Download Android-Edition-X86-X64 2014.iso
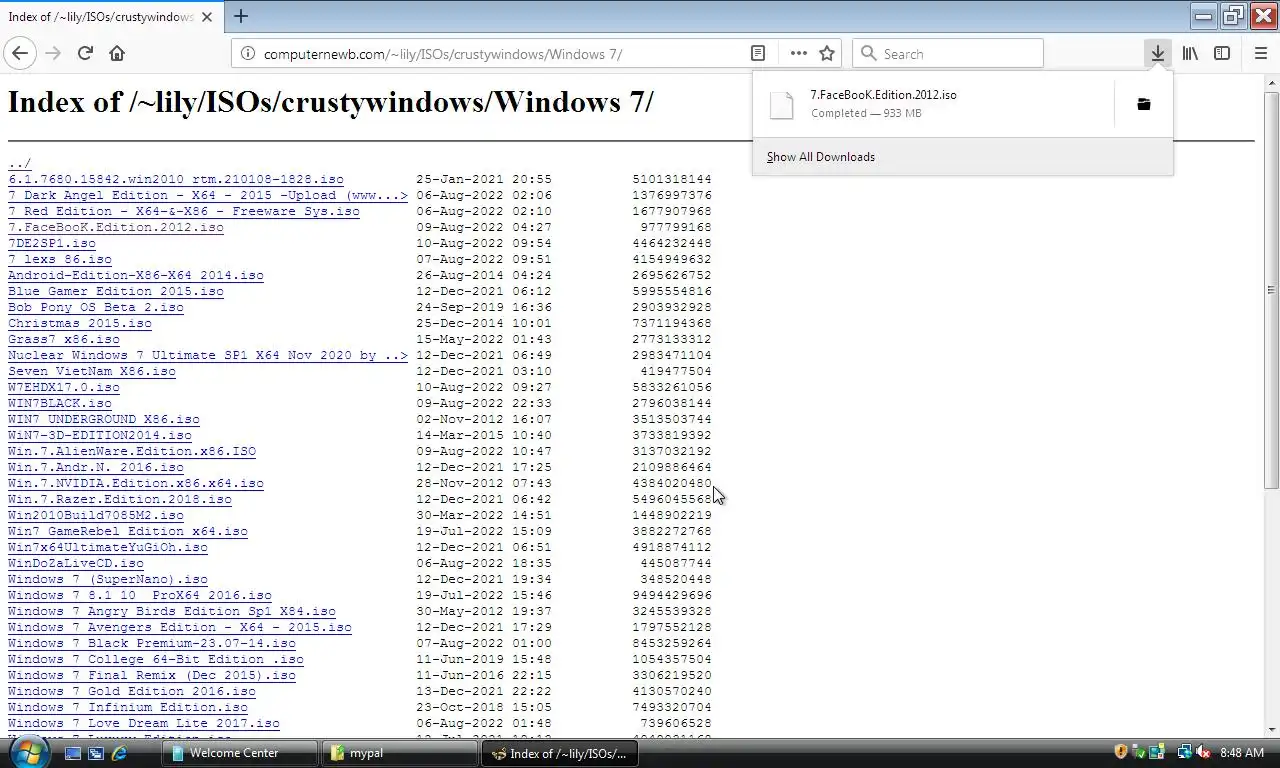This screenshot has width=1280, height=768. 135,275
